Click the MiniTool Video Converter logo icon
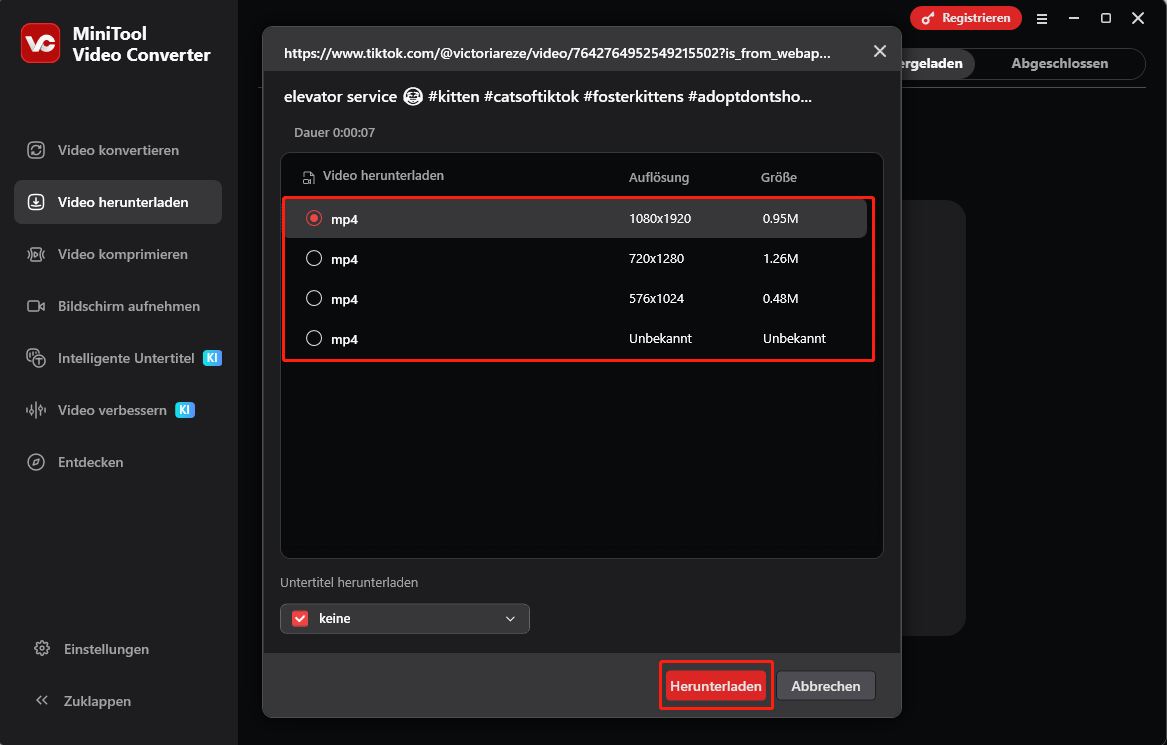Viewport: 1167px width, 745px height. coord(40,43)
